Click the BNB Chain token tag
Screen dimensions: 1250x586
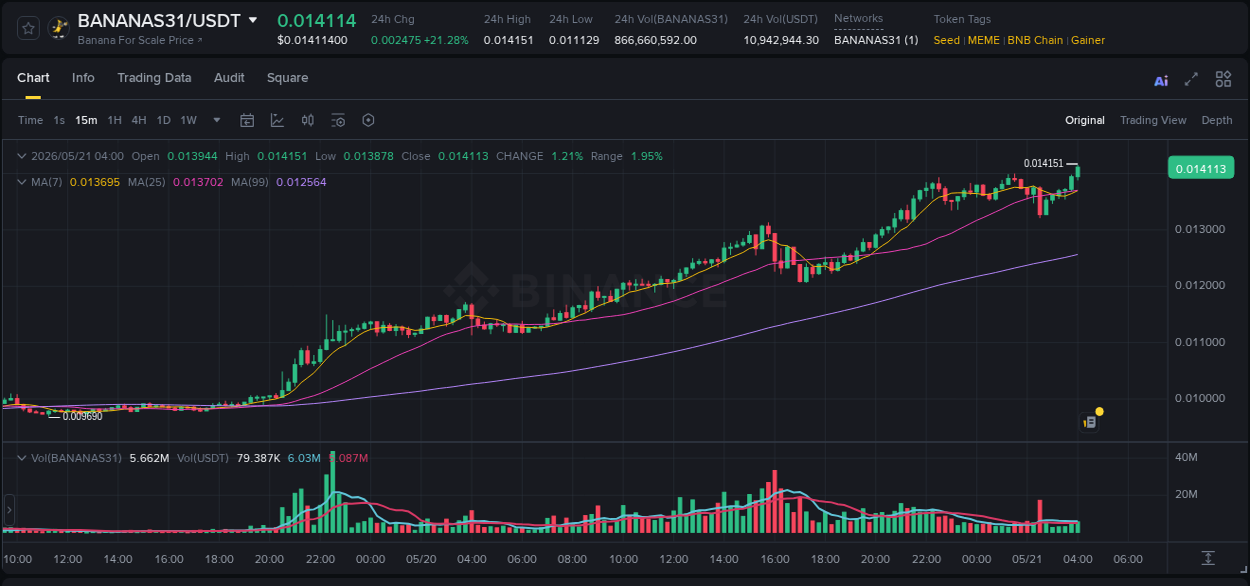[x=1035, y=40]
